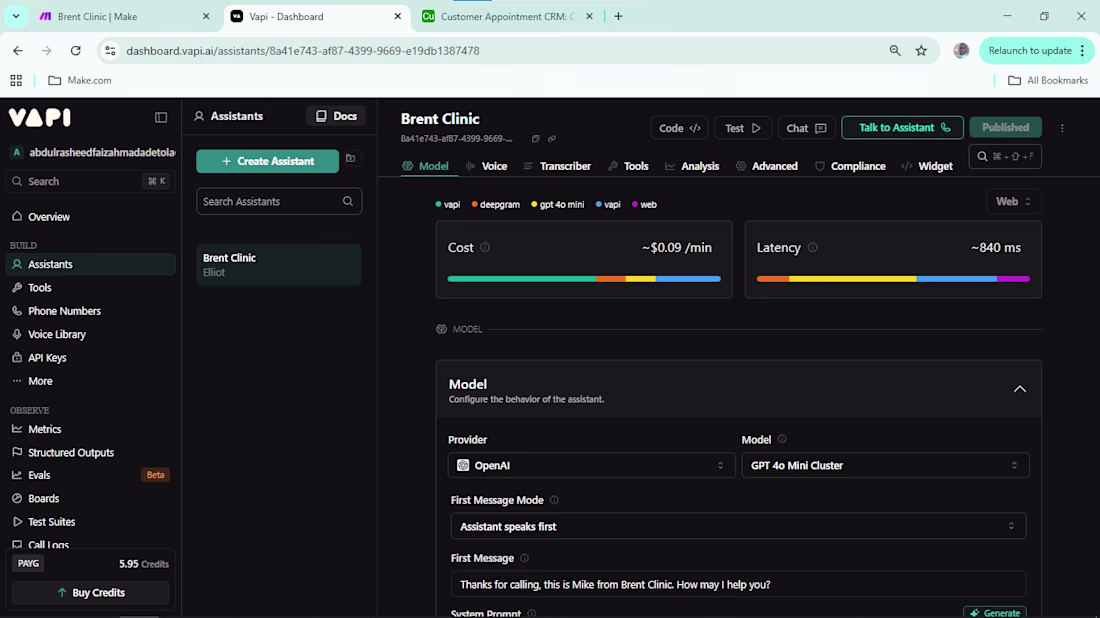
Task: Copy assistant link icon
Action: tap(552, 139)
